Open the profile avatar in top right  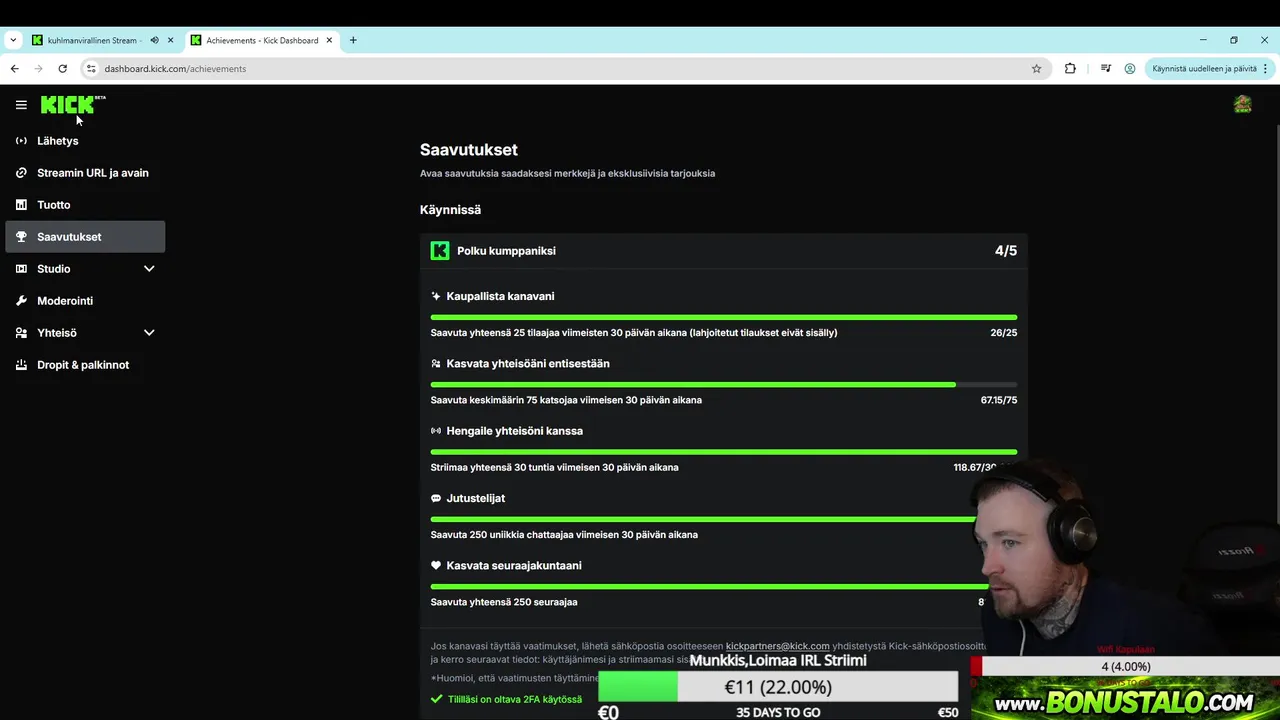click(x=1243, y=104)
